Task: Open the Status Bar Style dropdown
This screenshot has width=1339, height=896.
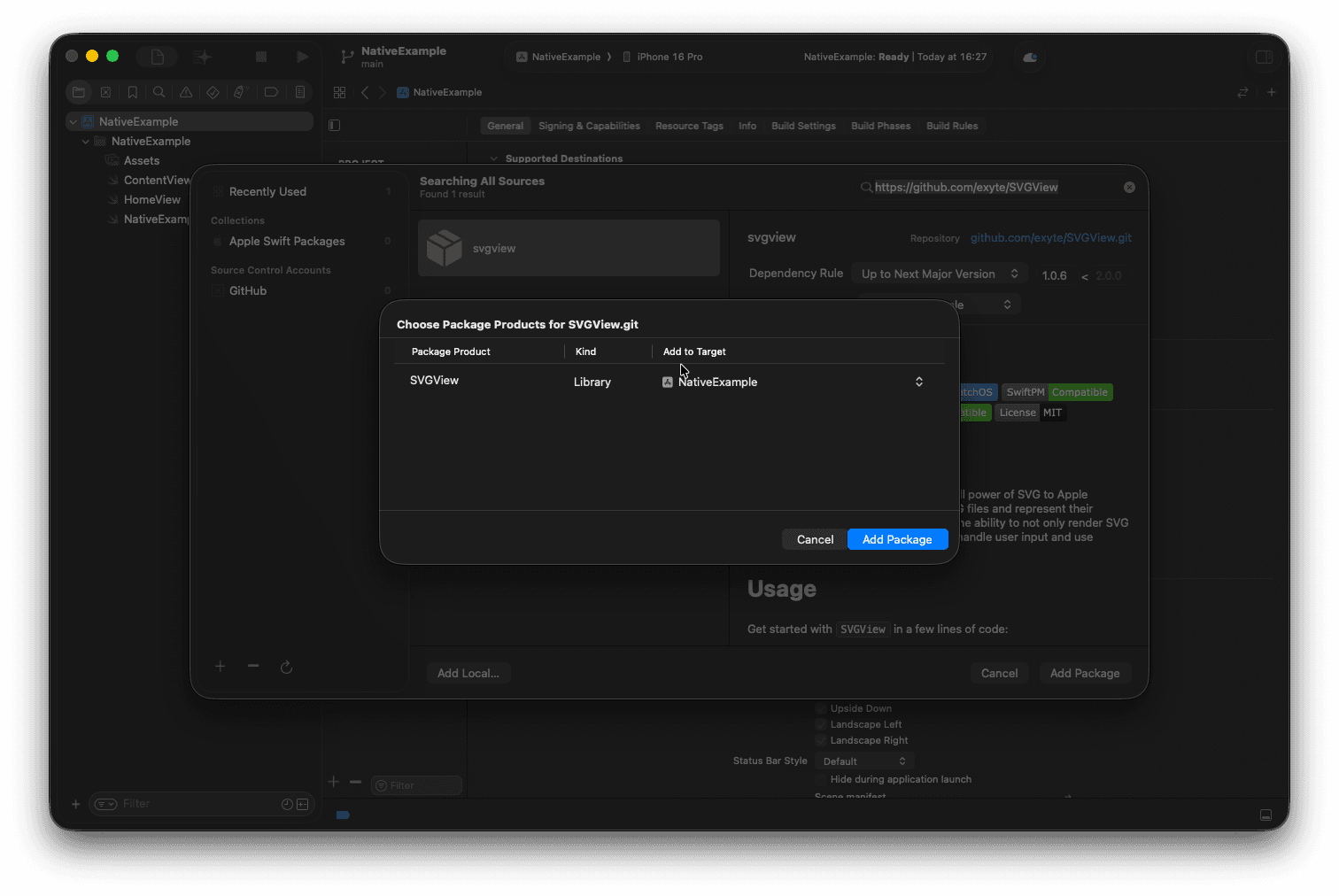Action: click(x=863, y=761)
